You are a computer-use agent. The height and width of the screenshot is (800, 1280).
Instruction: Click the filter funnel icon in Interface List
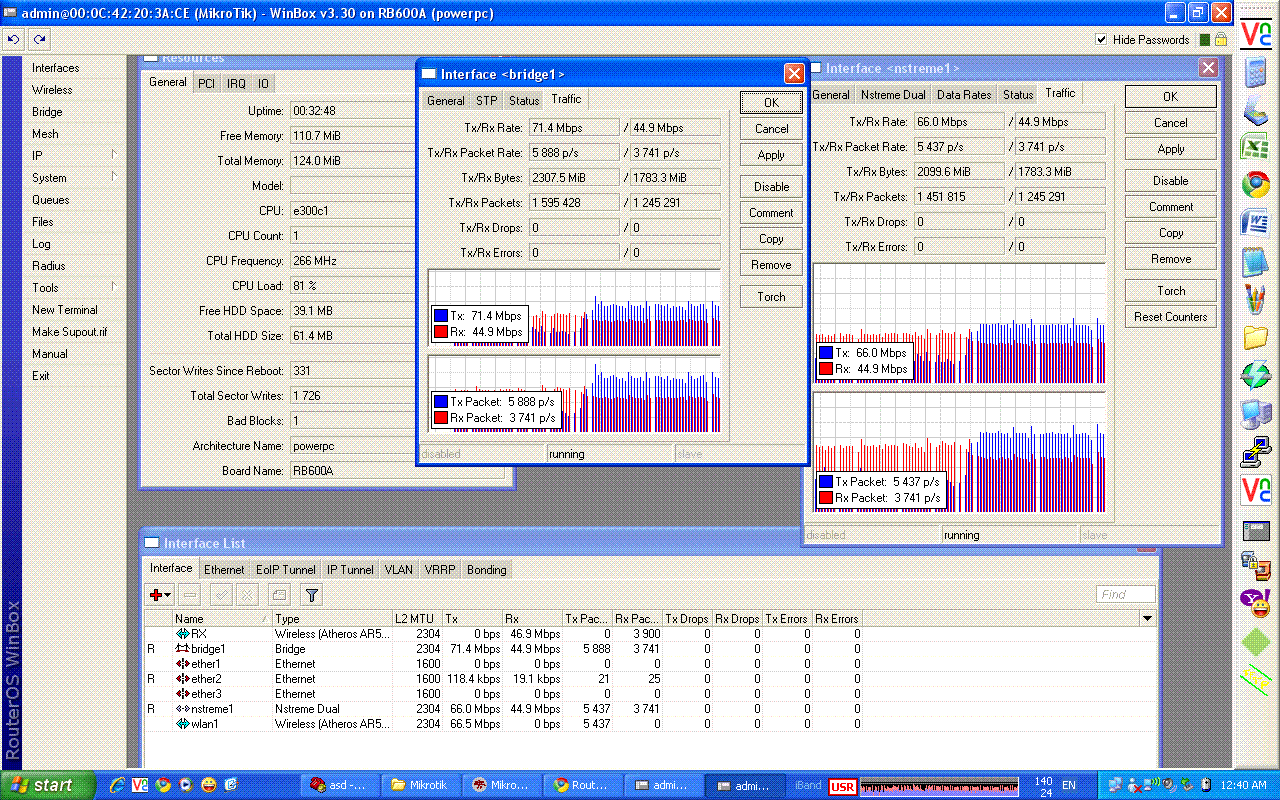(312, 595)
